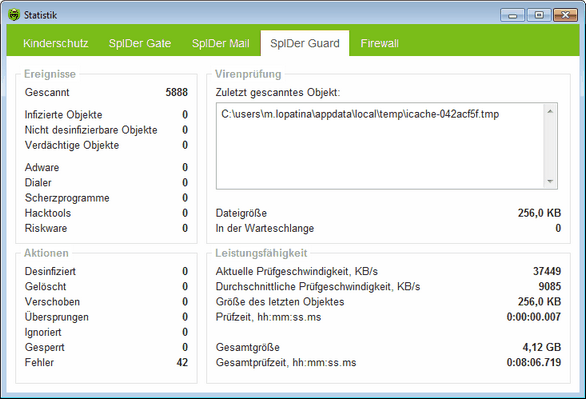Click the Dateigröße label
This screenshot has height=399, width=586.
click(x=241, y=213)
